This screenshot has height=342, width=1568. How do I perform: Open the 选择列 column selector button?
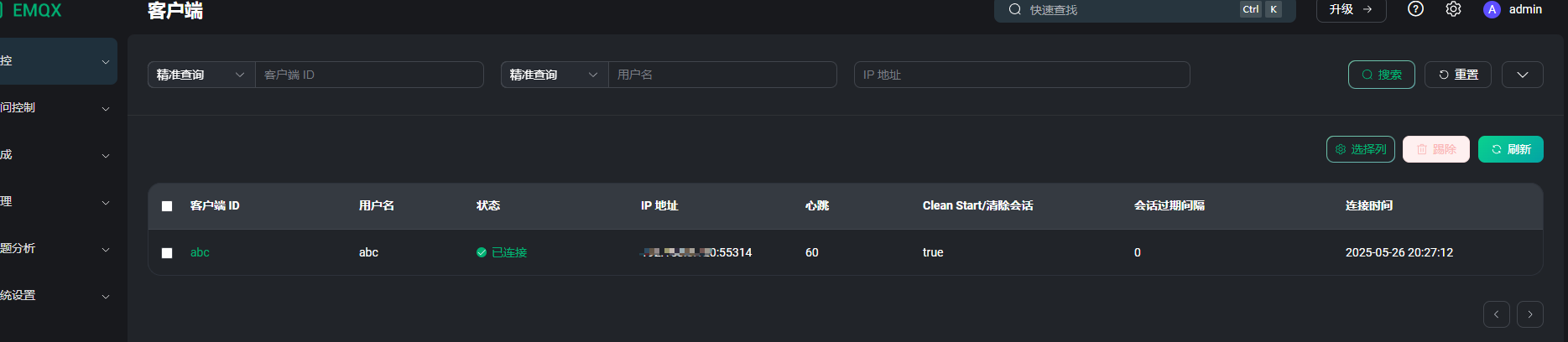point(1361,149)
